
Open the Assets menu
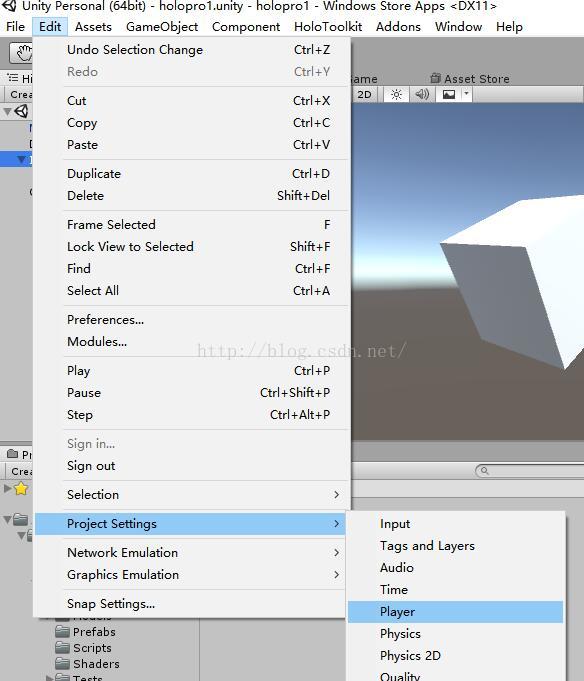pos(93,26)
